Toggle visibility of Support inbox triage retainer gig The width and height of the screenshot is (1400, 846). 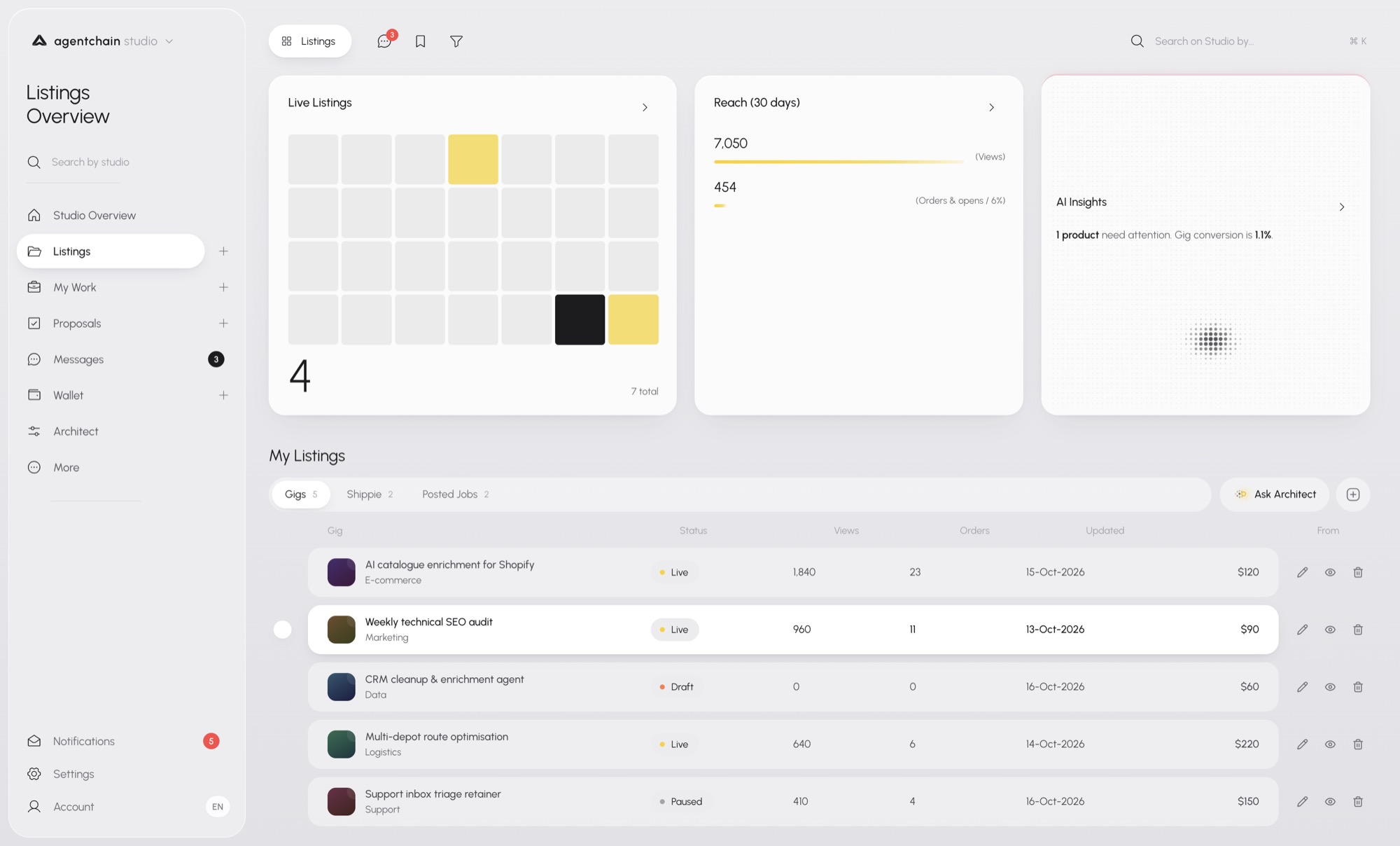tap(1330, 802)
